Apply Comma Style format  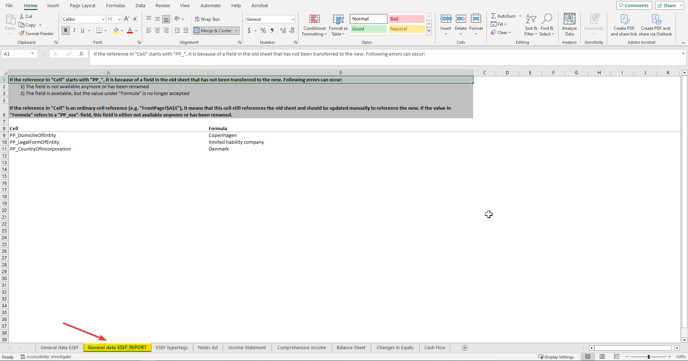pyautogui.click(x=272, y=31)
